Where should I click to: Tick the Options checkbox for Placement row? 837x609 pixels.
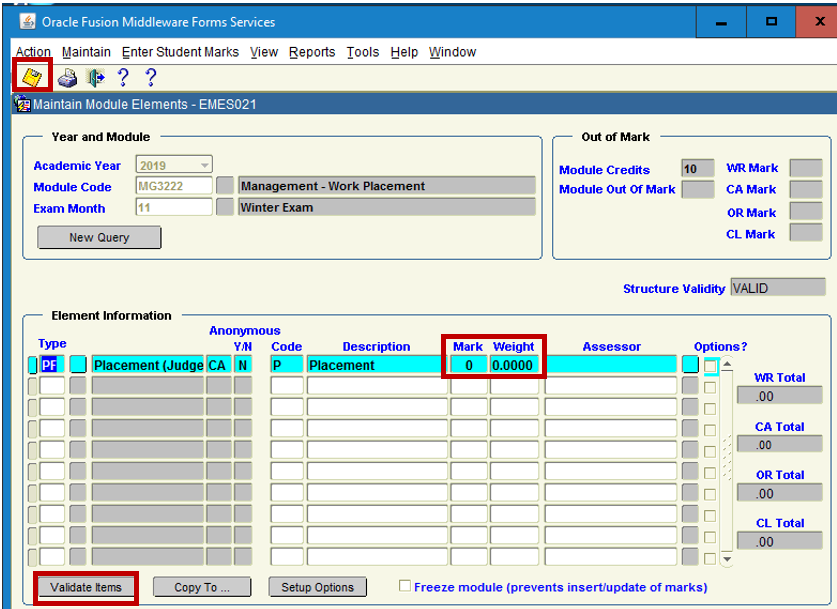(710, 366)
